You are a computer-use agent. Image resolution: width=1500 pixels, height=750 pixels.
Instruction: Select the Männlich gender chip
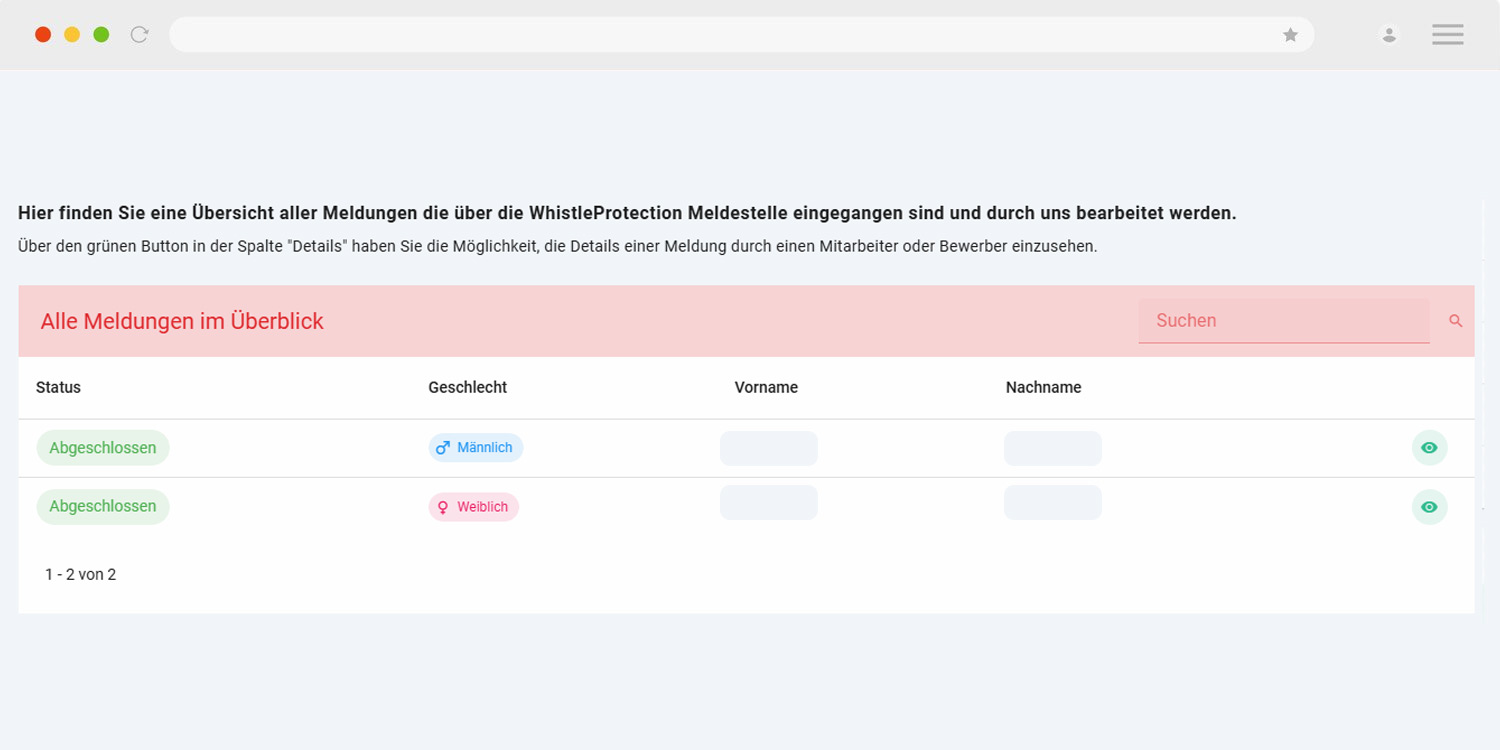click(476, 448)
